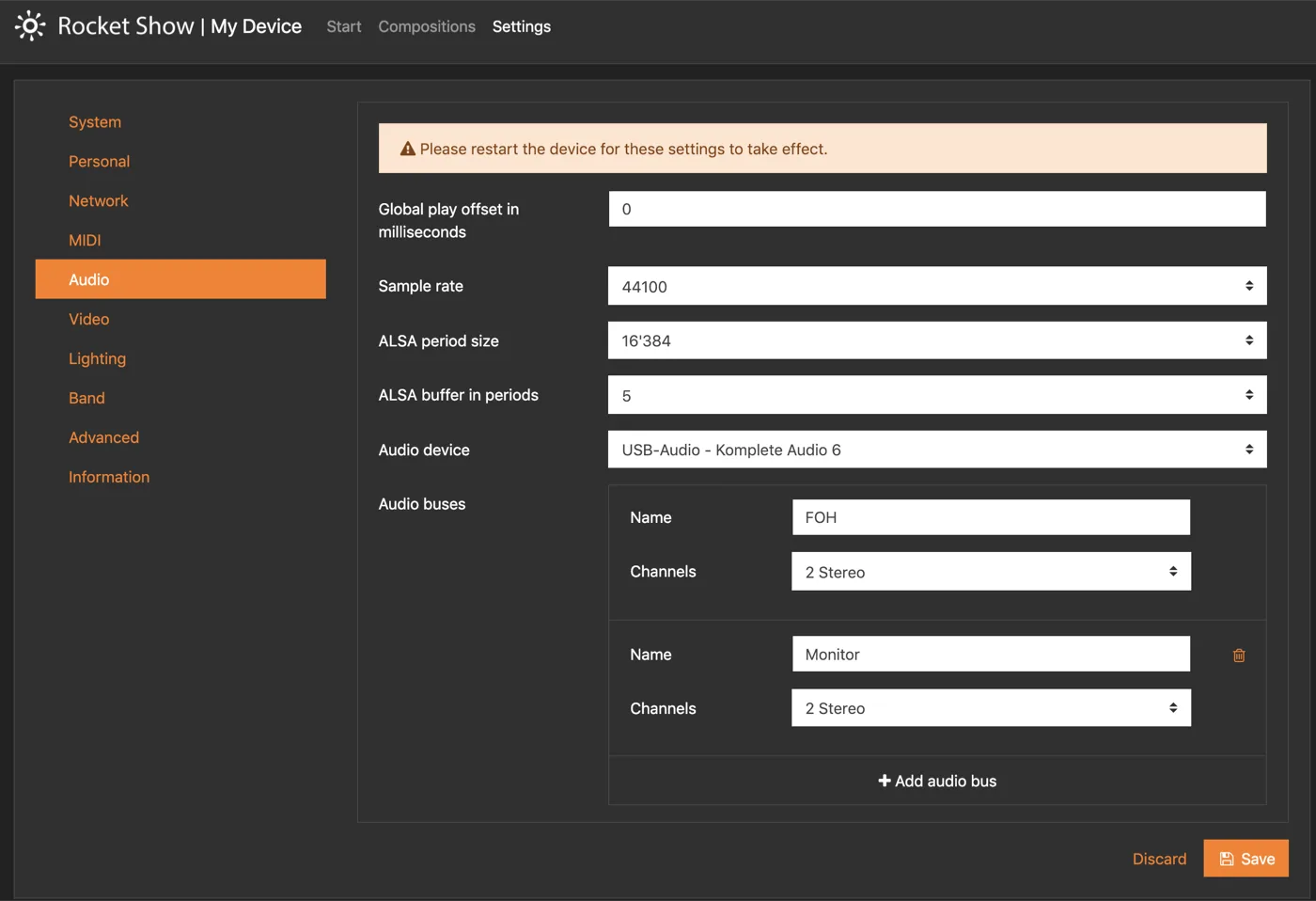Click the ALSA period size label

tap(438, 340)
